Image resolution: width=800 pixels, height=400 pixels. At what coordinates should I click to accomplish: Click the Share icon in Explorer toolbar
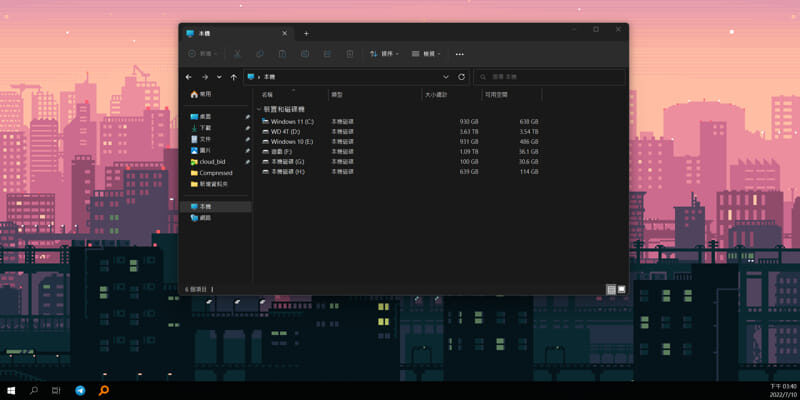tap(327, 54)
